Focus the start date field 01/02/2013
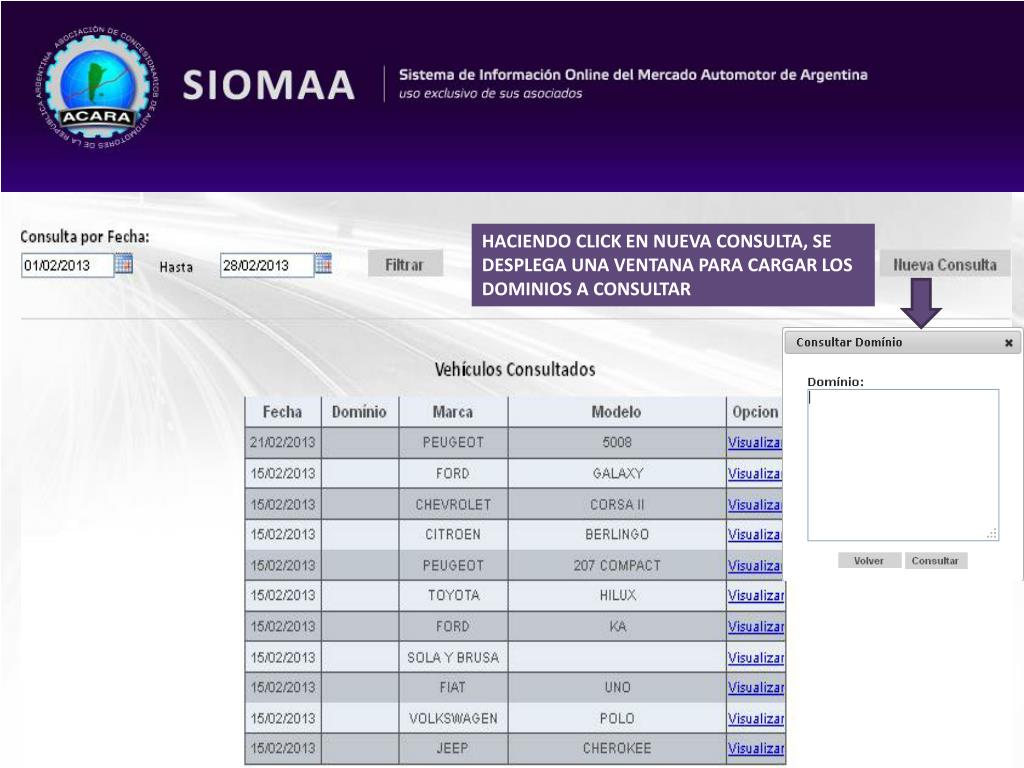The height and width of the screenshot is (768, 1024). tap(68, 266)
